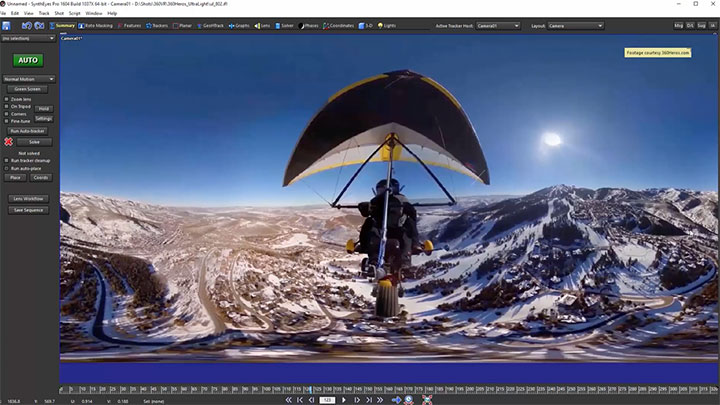Switch to the Trackers room
This screenshot has width=720, height=405.
point(157,26)
